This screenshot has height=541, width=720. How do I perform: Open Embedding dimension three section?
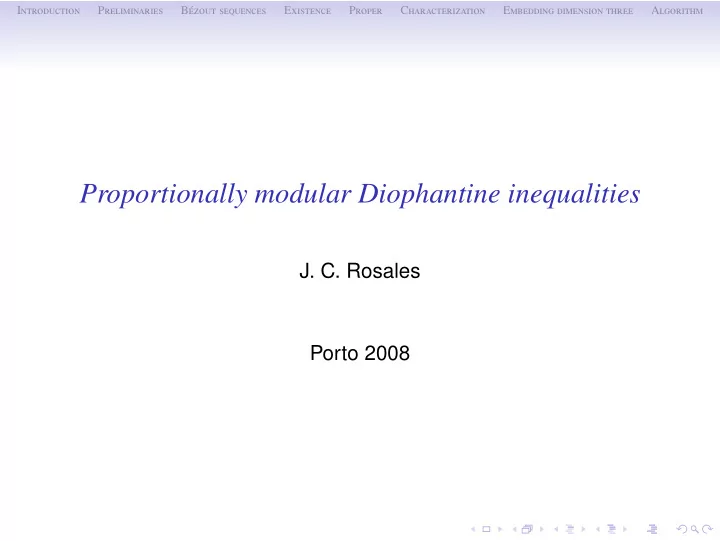568,11
